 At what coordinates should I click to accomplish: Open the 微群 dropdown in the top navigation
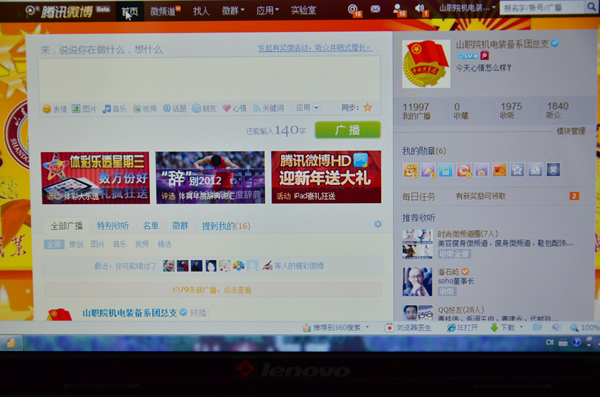click(233, 11)
